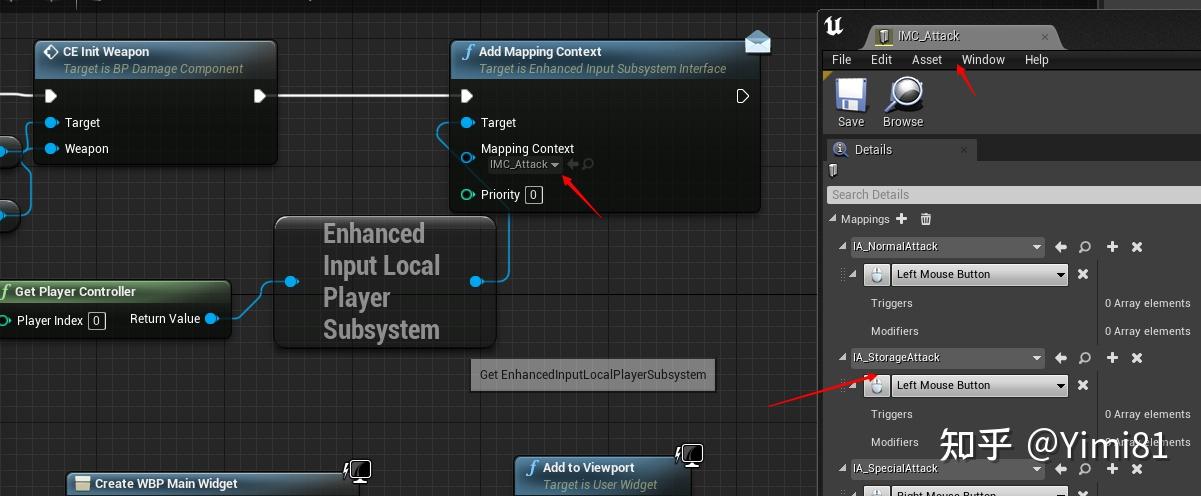Click the Add Mapping Context execution output pin

743,96
